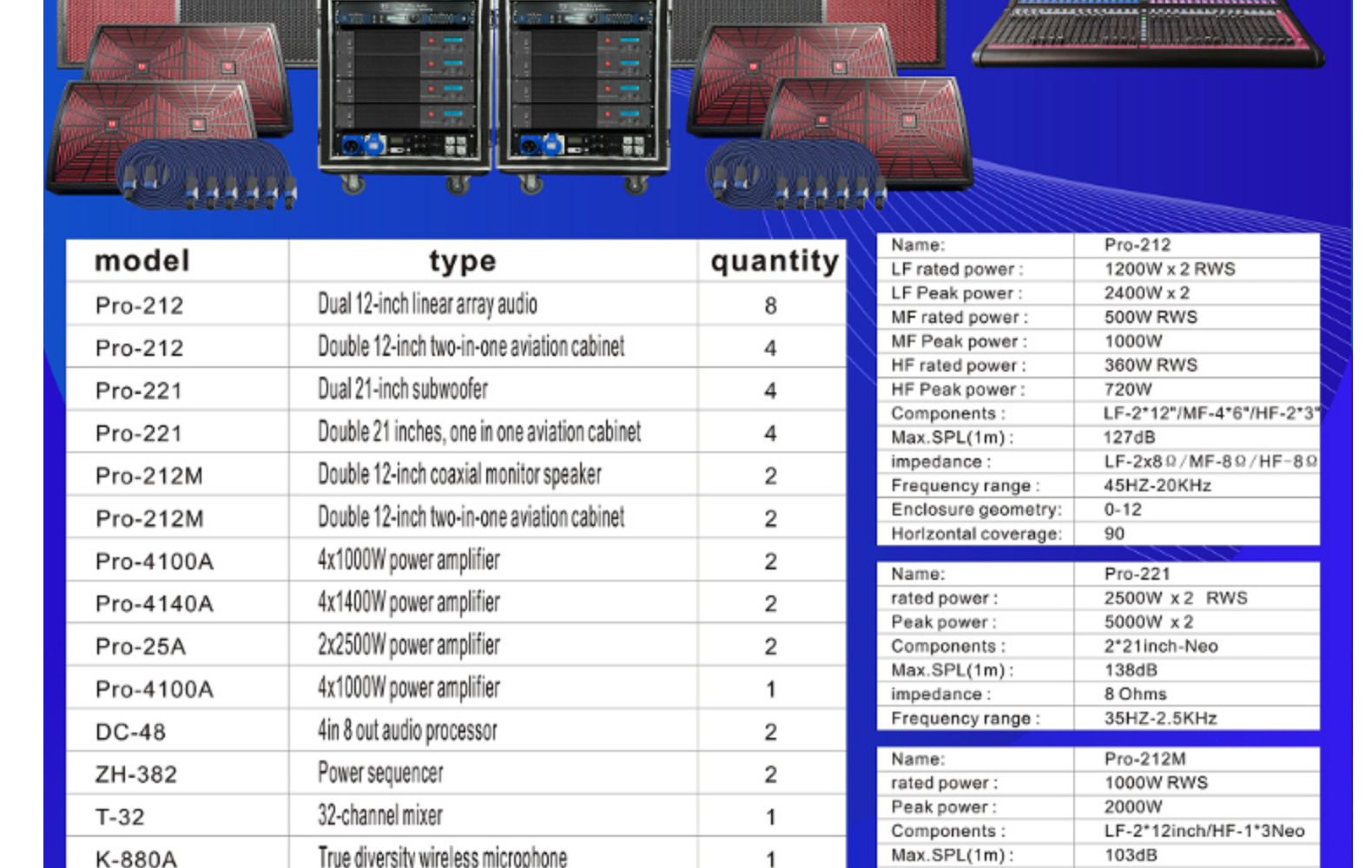1372x868 pixels.
Task: Select "Double 12-inch coaxial monitor speaker" text
Action: [459, 475]
